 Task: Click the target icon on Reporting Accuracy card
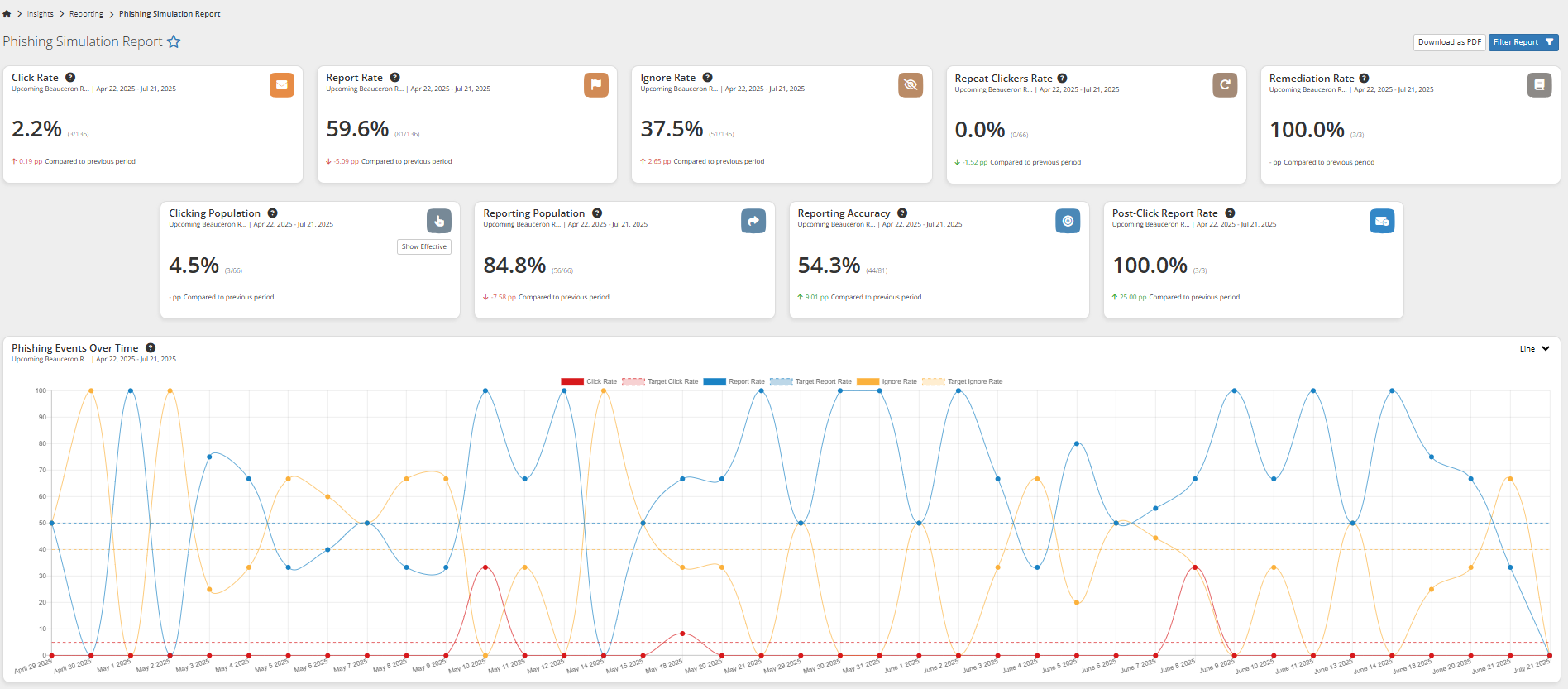[x=1068, y=221]
